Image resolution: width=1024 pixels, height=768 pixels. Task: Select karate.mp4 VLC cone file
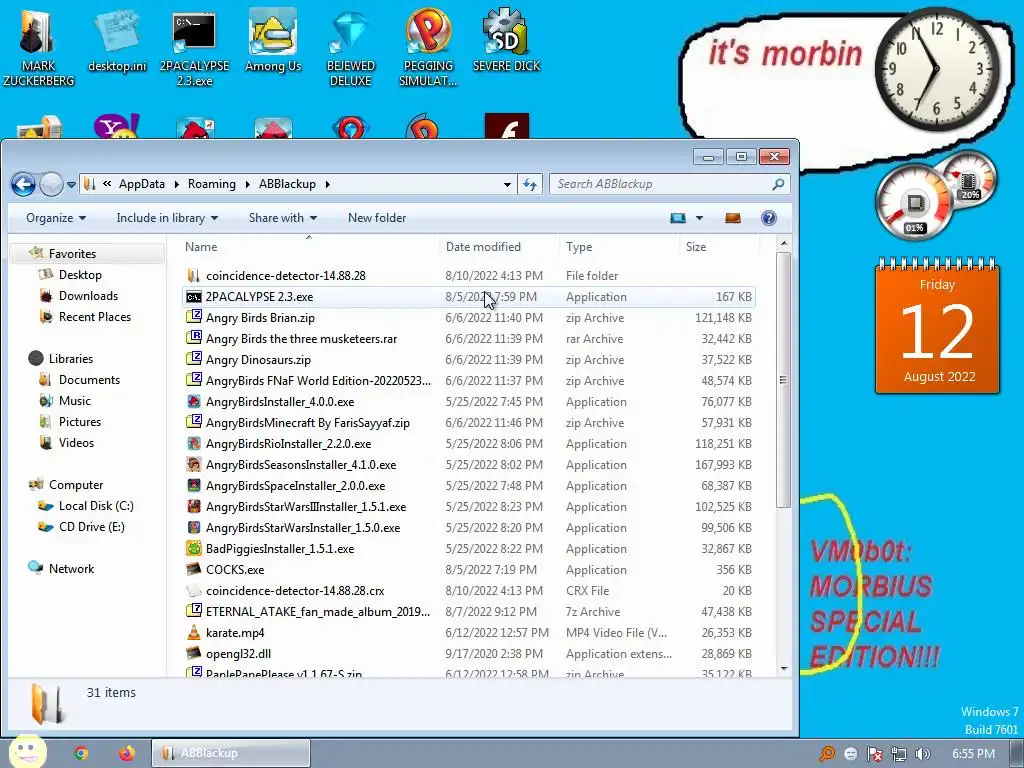pyautogui.click(x=469, y=633)
